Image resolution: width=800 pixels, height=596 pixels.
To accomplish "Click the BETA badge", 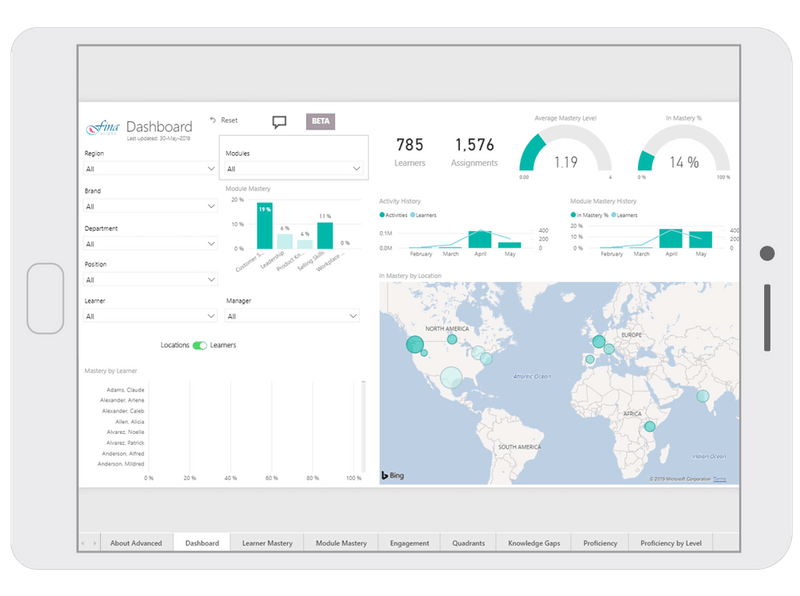I will (x=320, y=120).
